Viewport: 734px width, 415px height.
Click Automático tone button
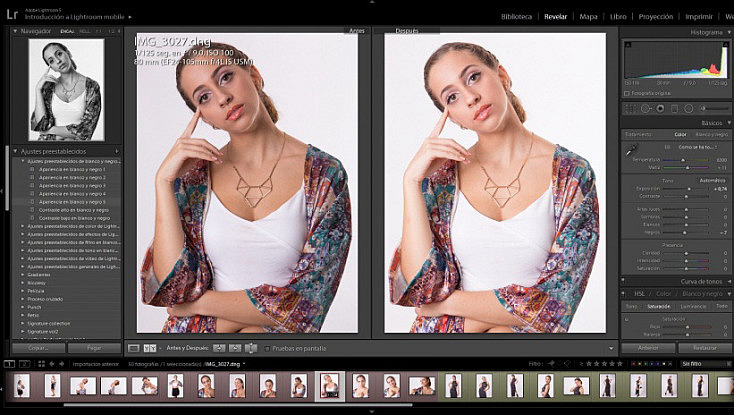pos(712,181)
